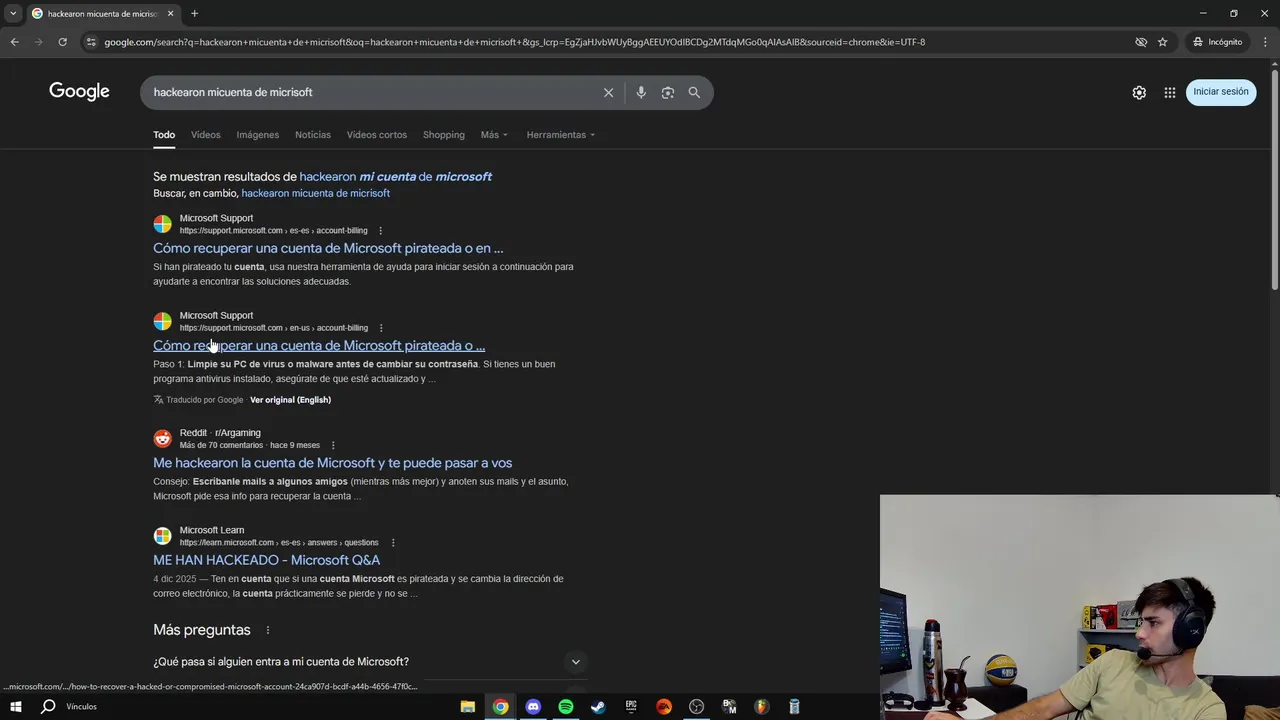
Task: Close the hackearon micuenta tab
Action: pyautogui.click(x=170, y=14)
